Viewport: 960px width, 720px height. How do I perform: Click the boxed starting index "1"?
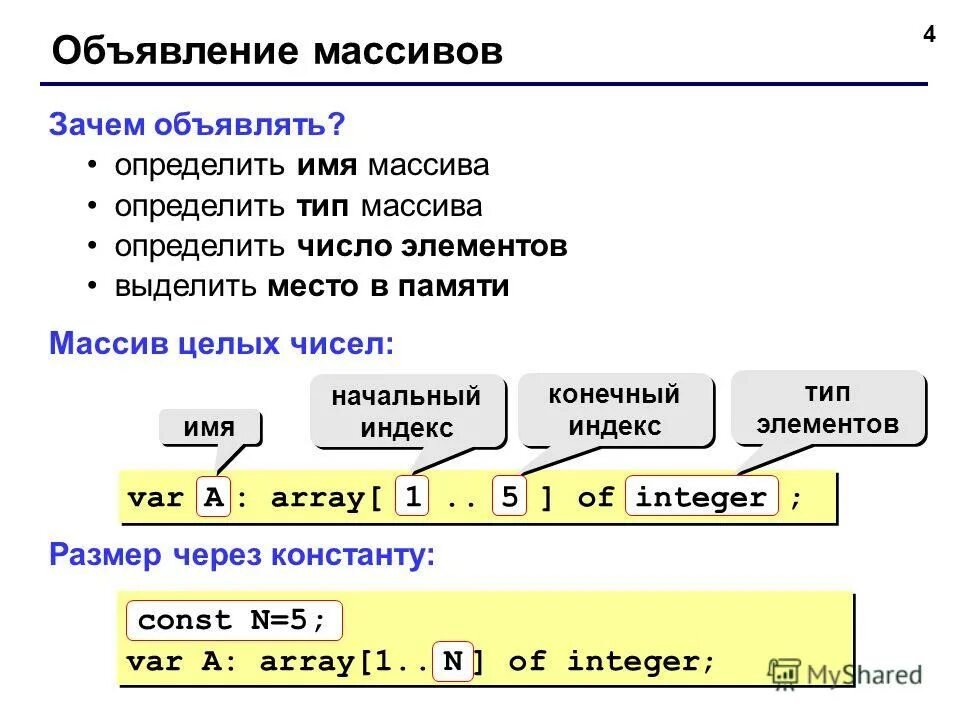pos(413,494)
